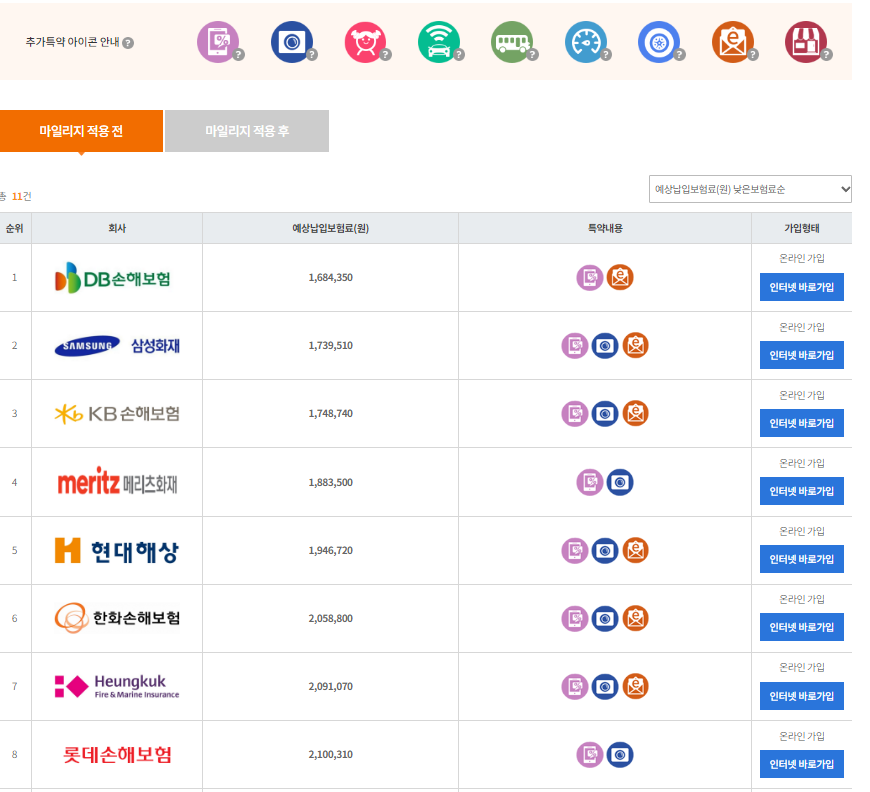Screen dimensions: 870x792
Task: Click the Heungkuk Fire & Marine logo
Action: (117, 687)
